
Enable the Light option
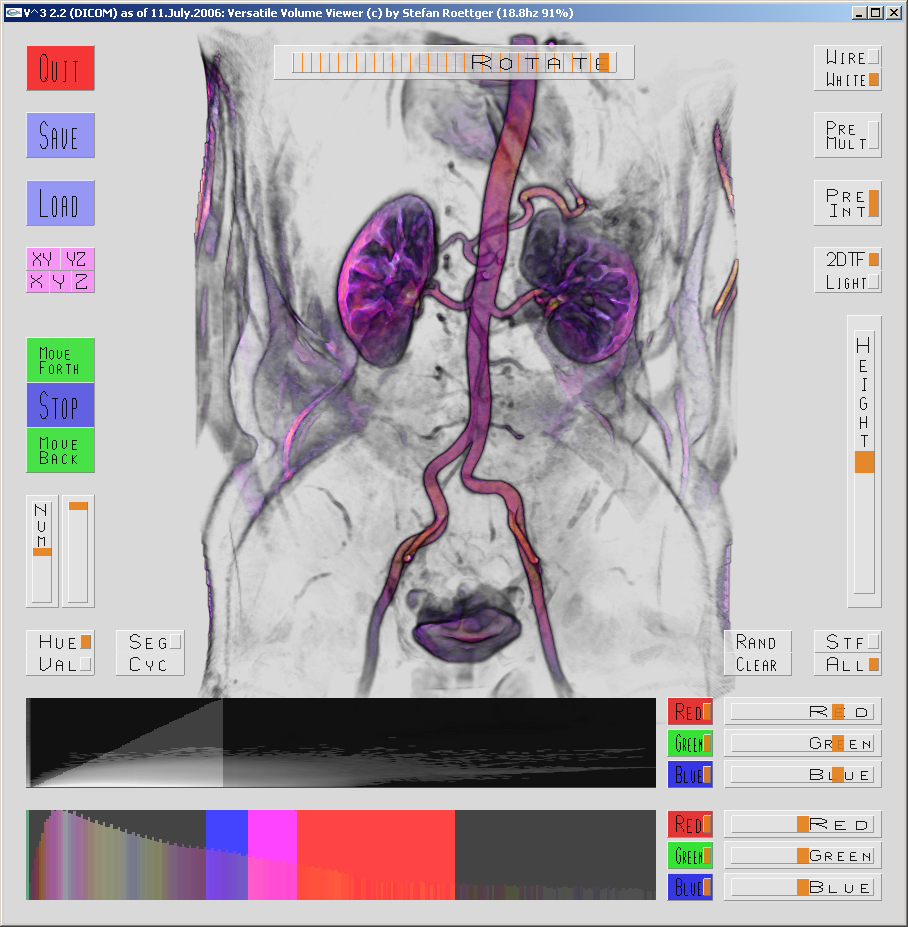[x=847, y=282]
